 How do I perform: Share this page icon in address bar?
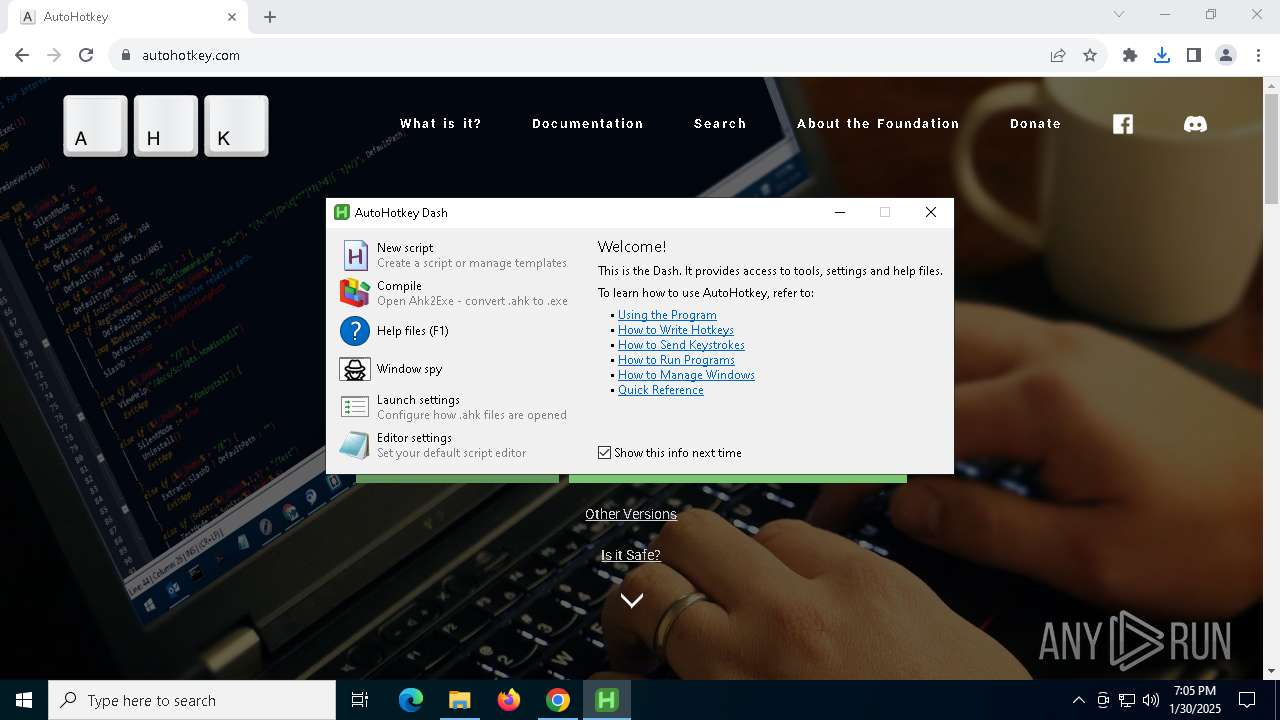click(x=1058, y=55)
